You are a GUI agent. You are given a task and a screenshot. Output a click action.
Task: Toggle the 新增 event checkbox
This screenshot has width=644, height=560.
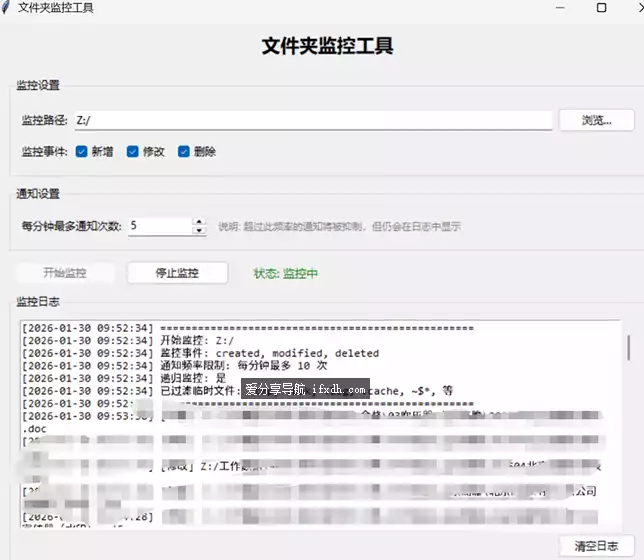tap(81, 152)
